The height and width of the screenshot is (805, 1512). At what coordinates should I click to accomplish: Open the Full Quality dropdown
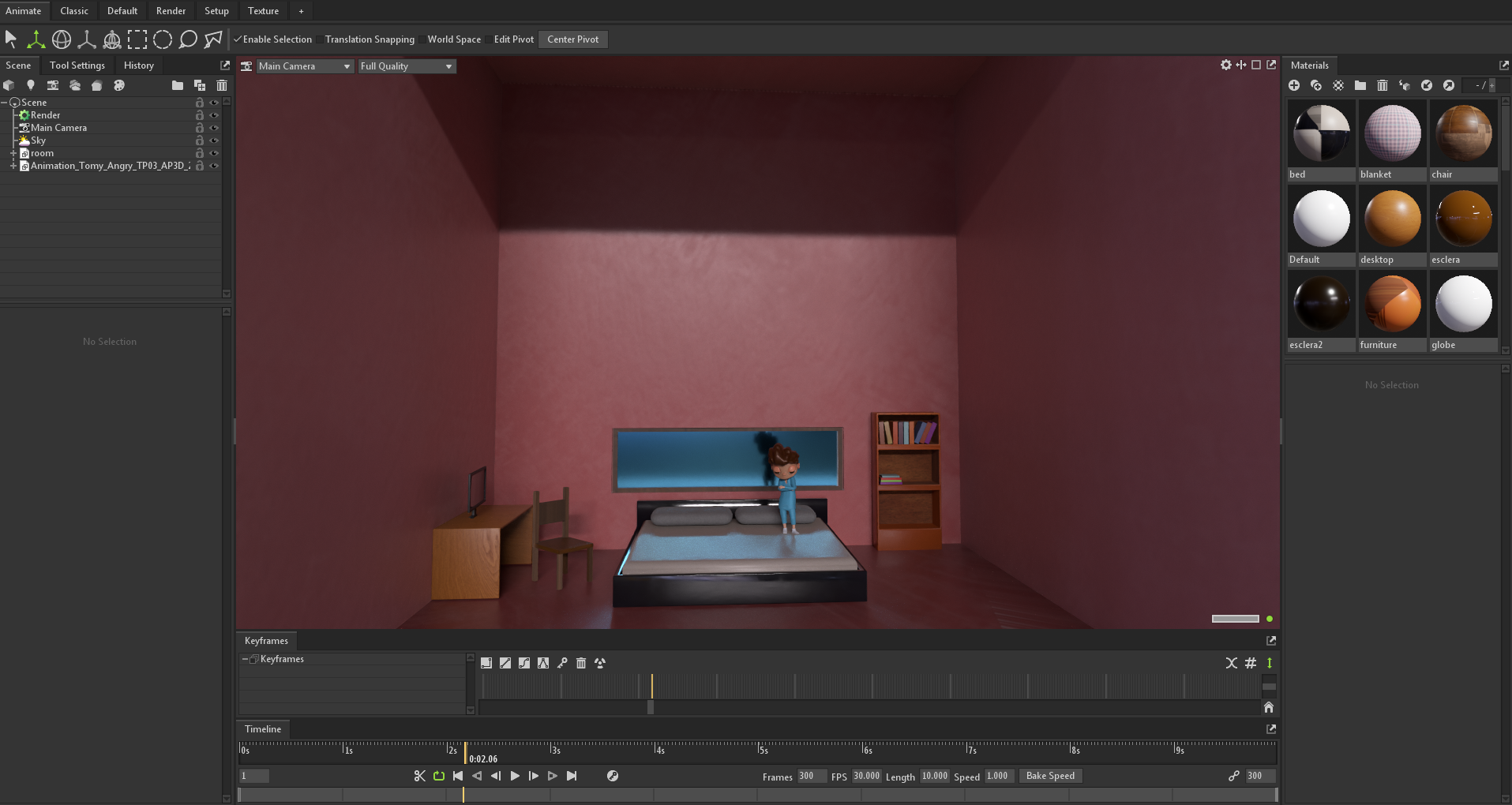click(x=407, y=66)
